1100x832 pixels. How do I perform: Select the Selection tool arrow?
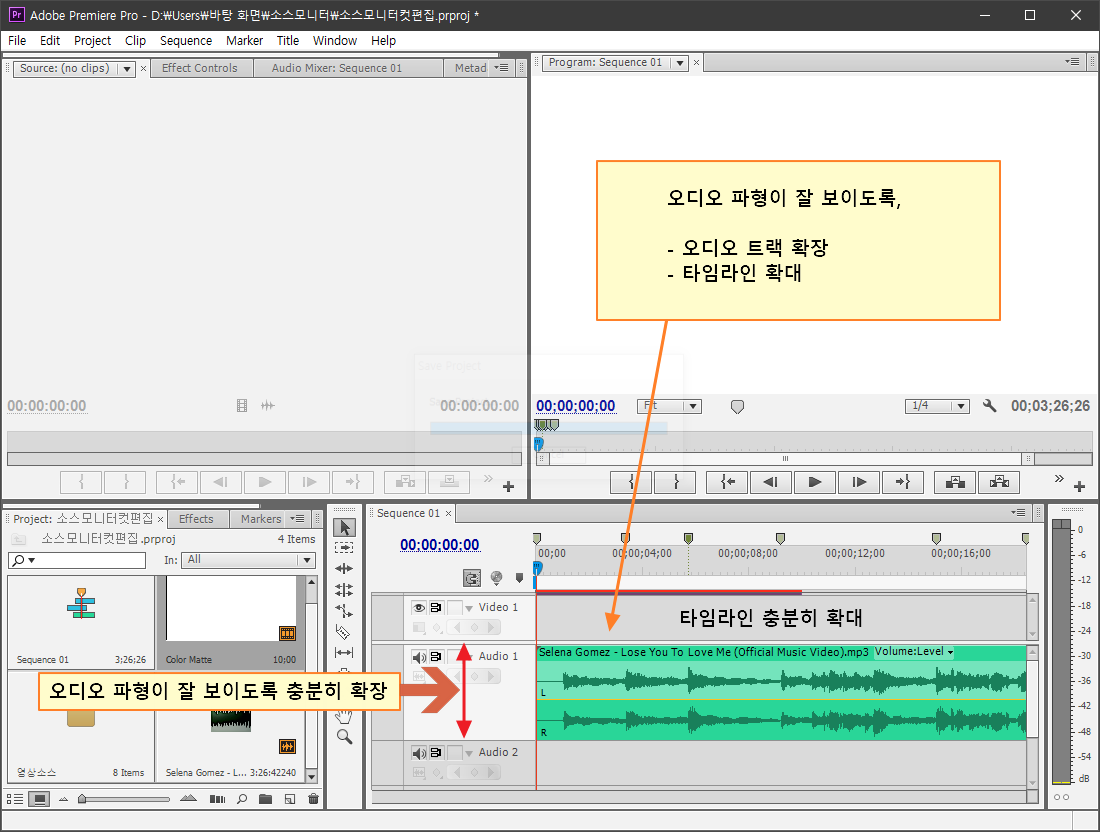coord(344,527)
